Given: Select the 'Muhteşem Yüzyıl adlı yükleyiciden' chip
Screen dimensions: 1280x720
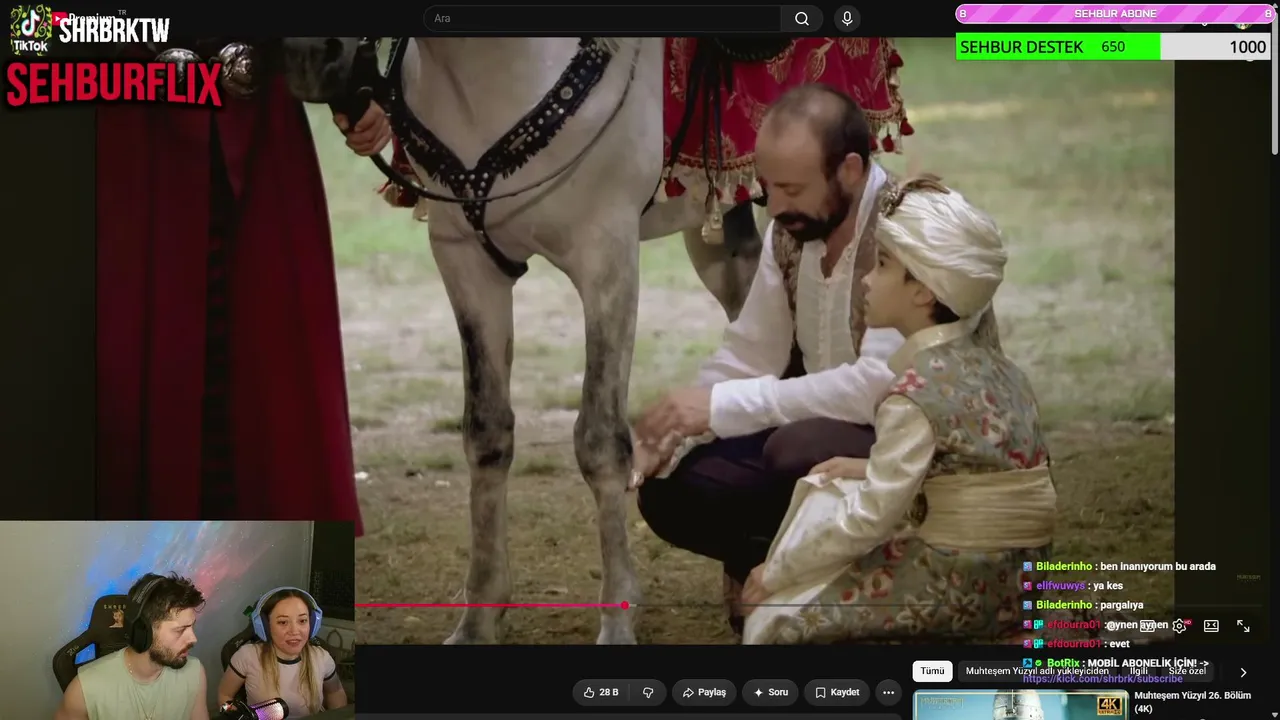Looking at the screenshot, I should point(1037,672).
